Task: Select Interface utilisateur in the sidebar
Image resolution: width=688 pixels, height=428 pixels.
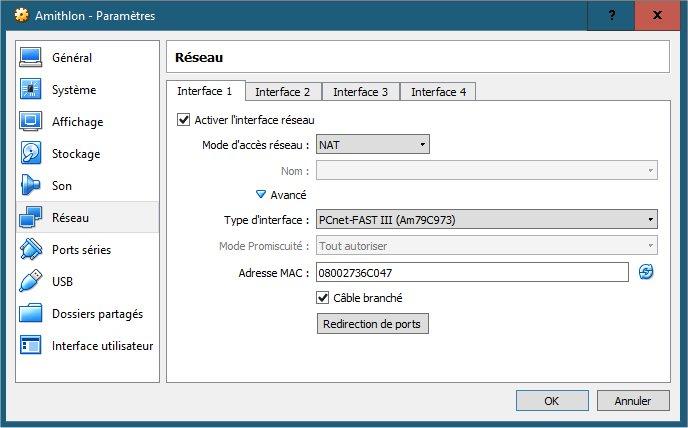Action: pyautogui.click(x=87, y=345)
